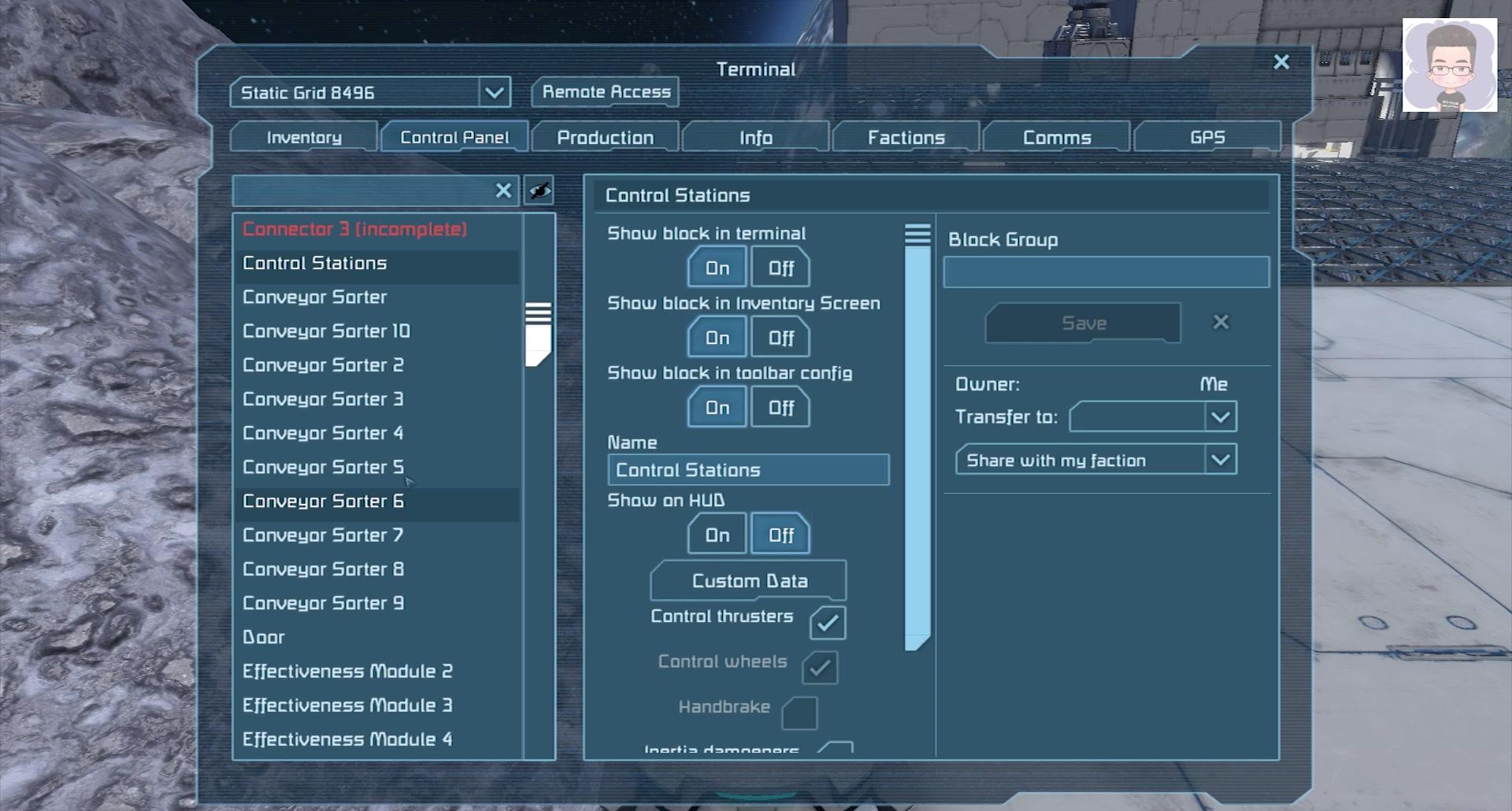Select Effectiveness Module 4

click(x=376, y=739)
